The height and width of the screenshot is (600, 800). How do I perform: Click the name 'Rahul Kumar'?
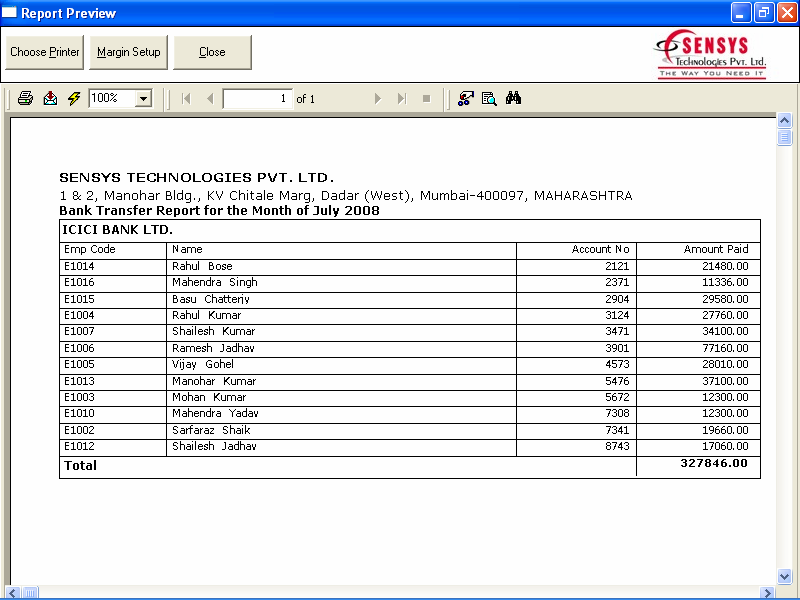point(207,315)
